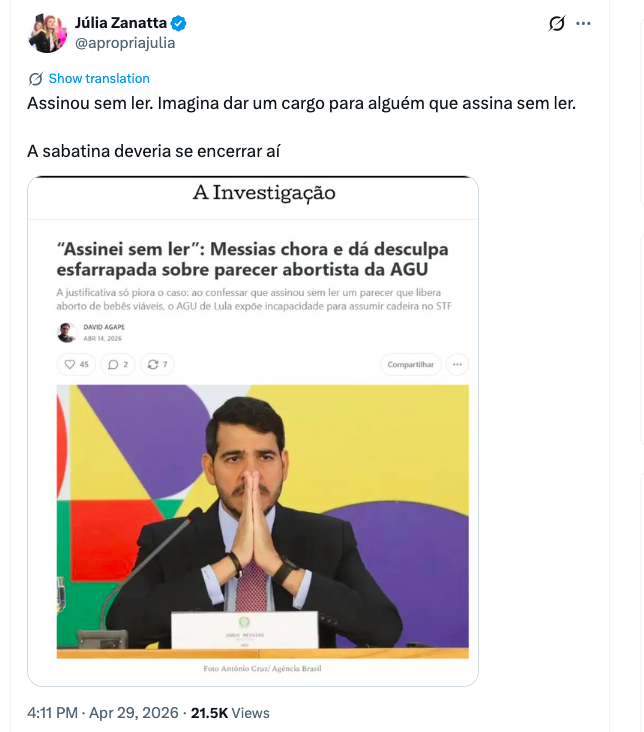Click the blue verified badge

(179, 23)
